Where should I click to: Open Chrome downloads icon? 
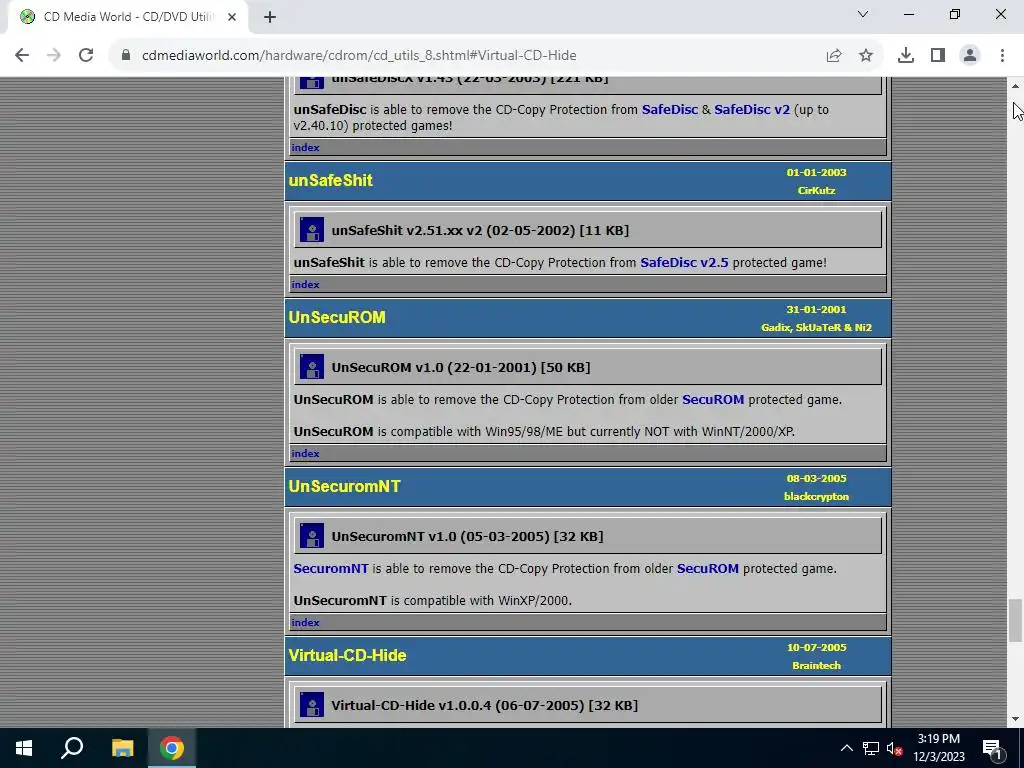coord(906,56)
